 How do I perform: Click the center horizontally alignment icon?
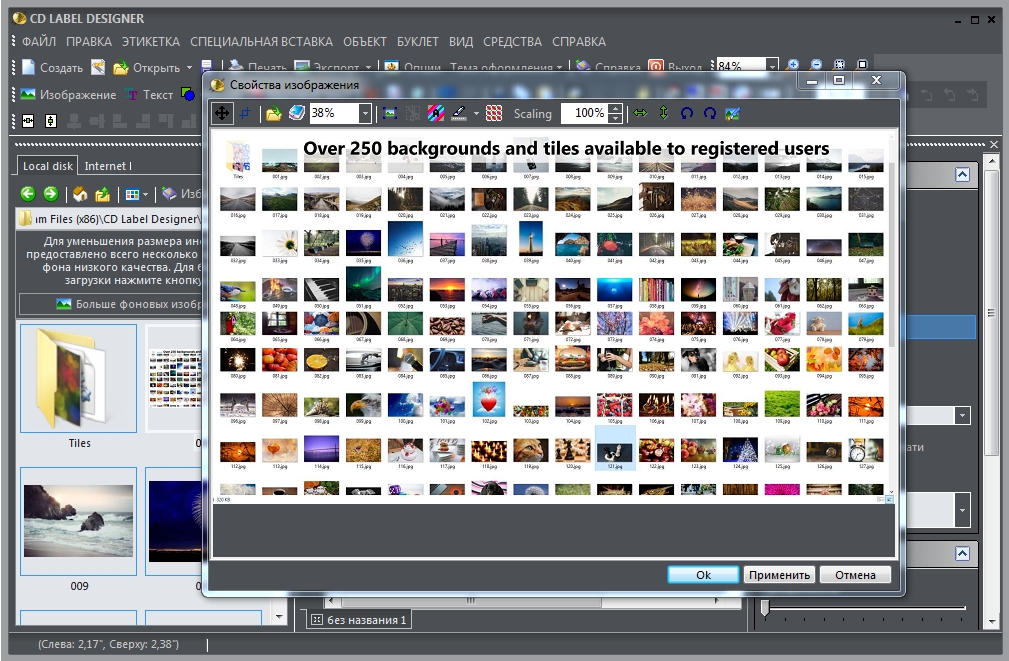28,120
